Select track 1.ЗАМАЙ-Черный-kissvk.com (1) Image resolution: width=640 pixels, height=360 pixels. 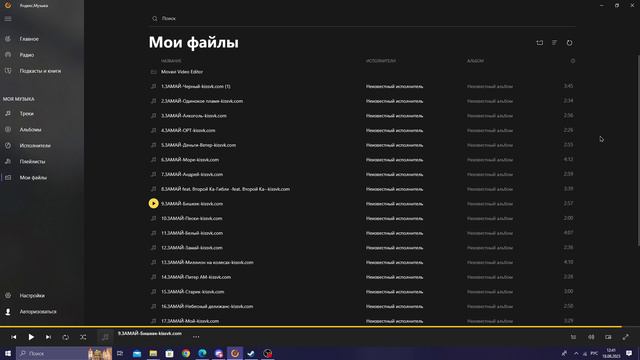point(362,86)
